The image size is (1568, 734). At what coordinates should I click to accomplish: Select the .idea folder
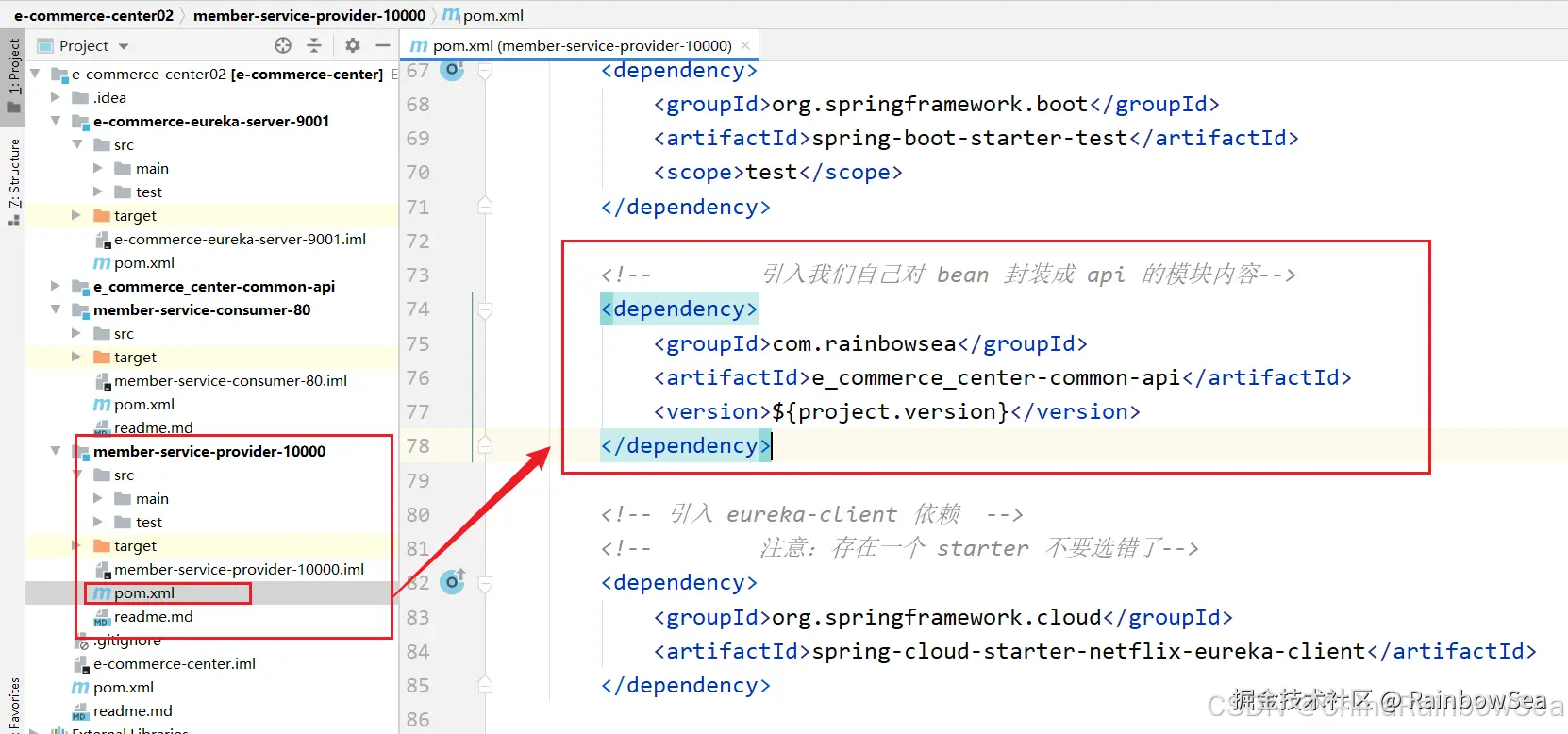click(109, 97)
